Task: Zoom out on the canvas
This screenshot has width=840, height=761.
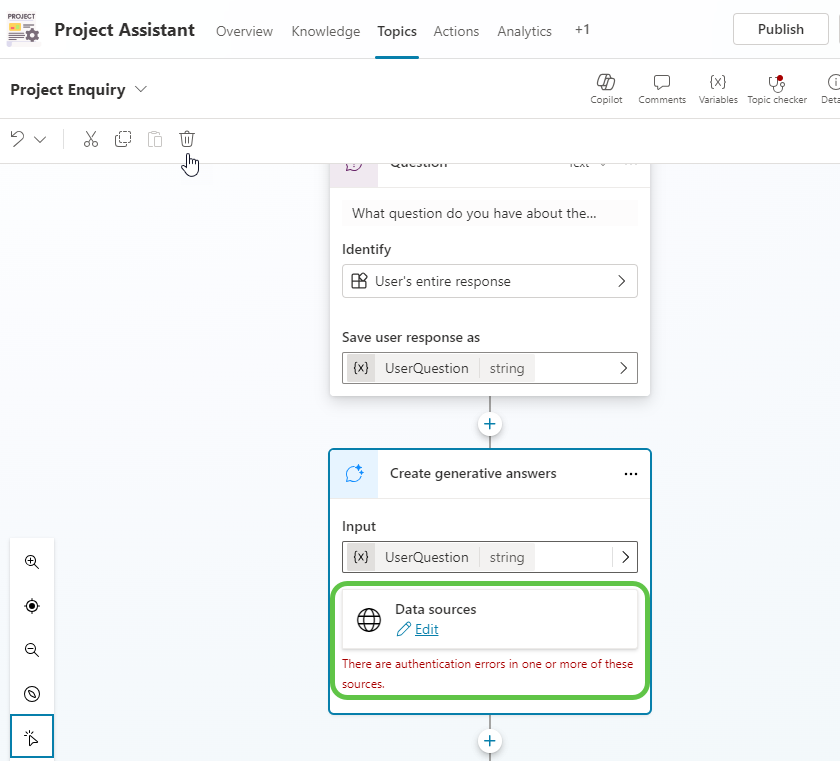Action: pyautogui.click(x=31, y=650)
